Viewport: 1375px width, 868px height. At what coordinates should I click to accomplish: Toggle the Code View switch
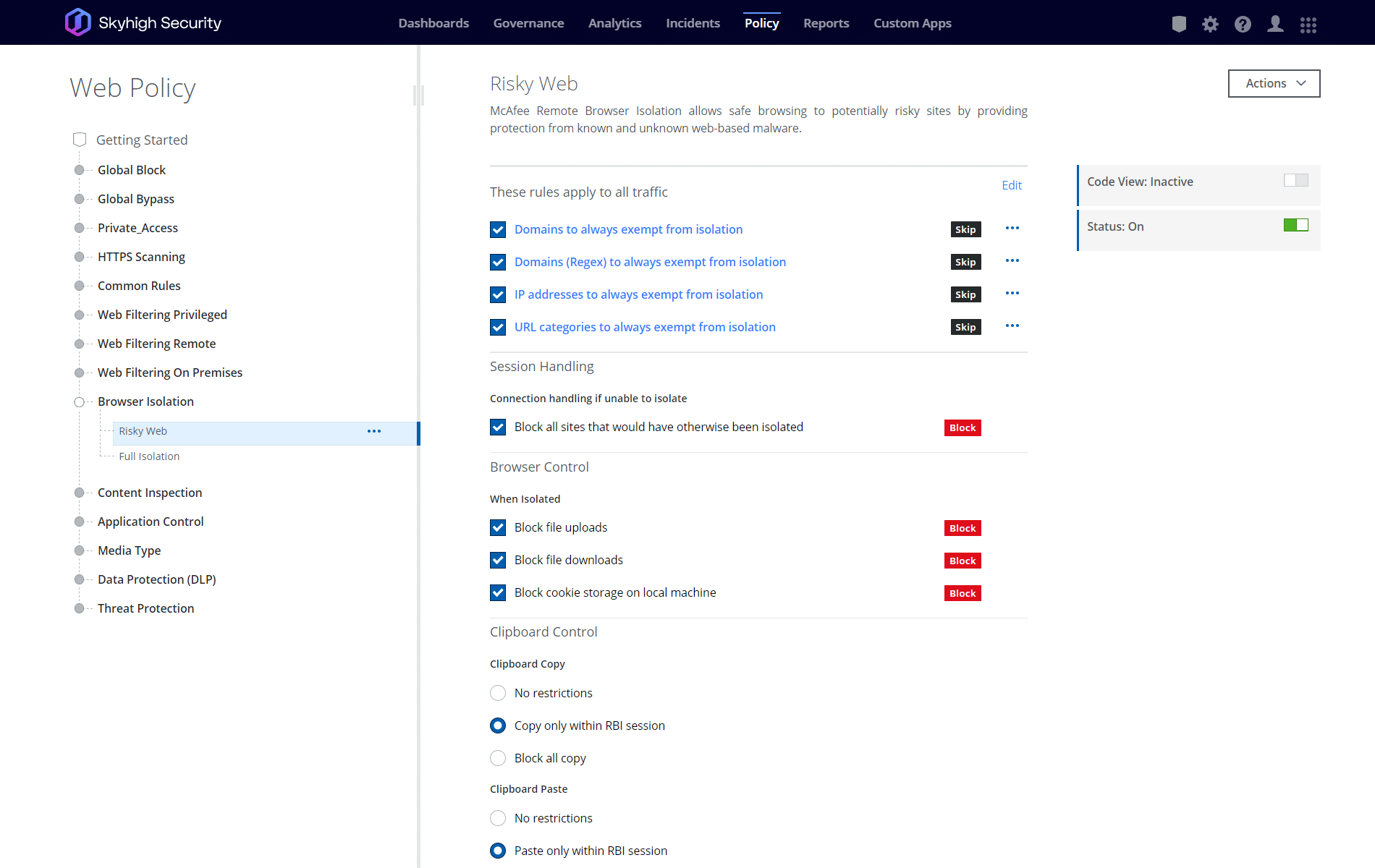1295,181
